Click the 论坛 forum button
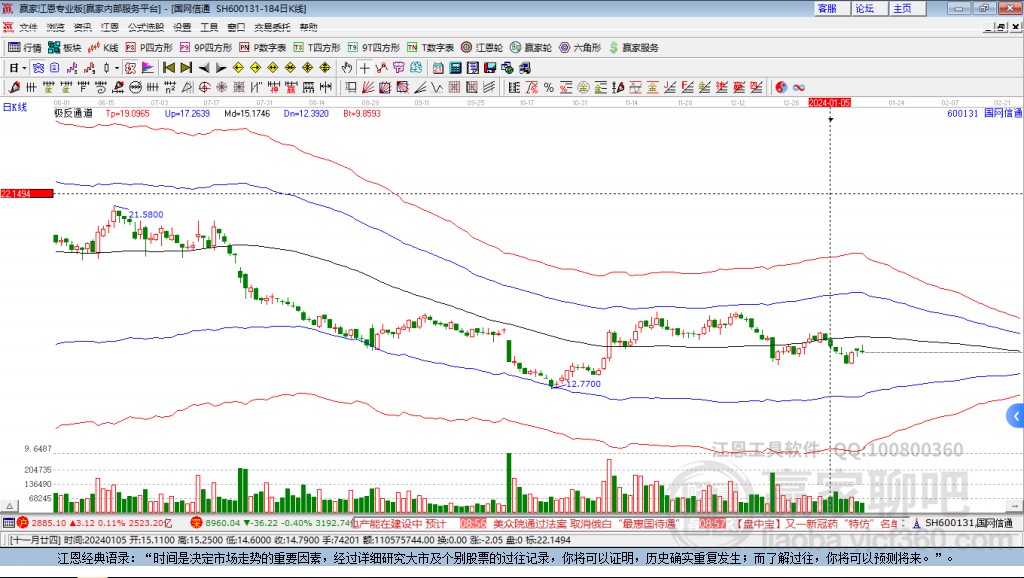This screenshot has width=1024, height=578. 864,8
